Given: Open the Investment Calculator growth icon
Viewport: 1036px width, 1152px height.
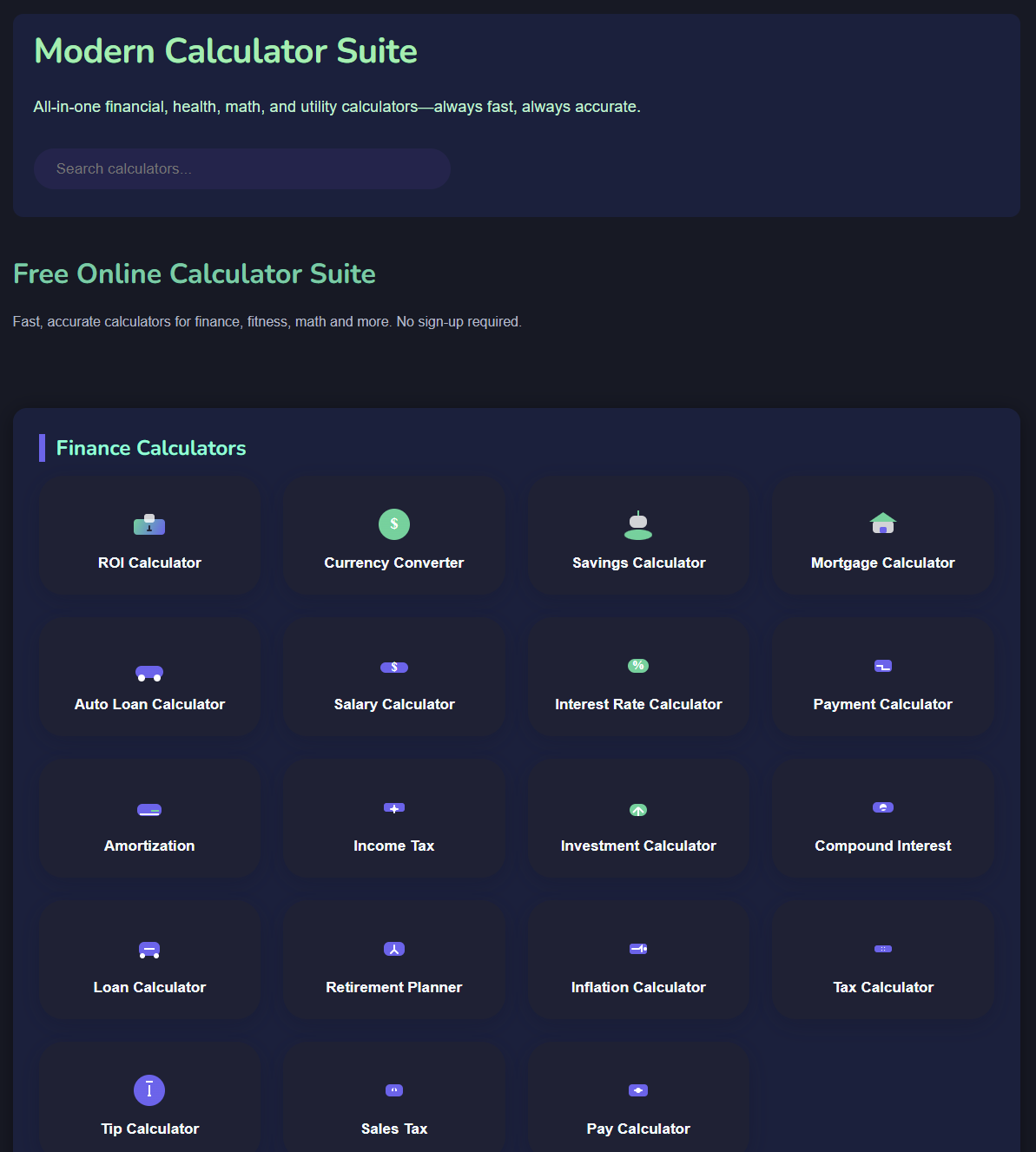Looking at the screenshot, I should tap(638, 807).
